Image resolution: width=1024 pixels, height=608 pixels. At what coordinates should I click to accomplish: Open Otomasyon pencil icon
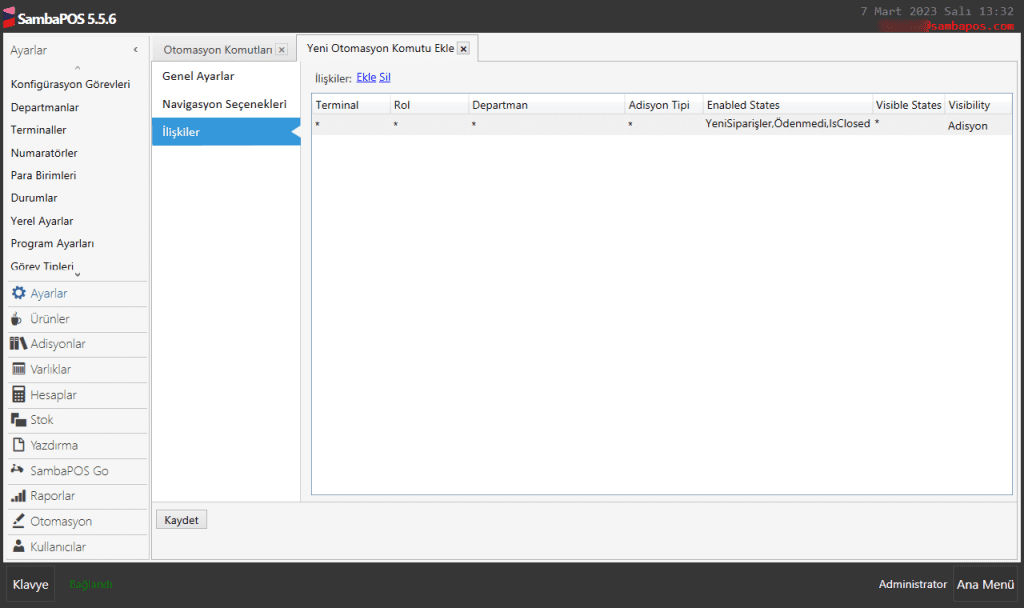[18, 521]
